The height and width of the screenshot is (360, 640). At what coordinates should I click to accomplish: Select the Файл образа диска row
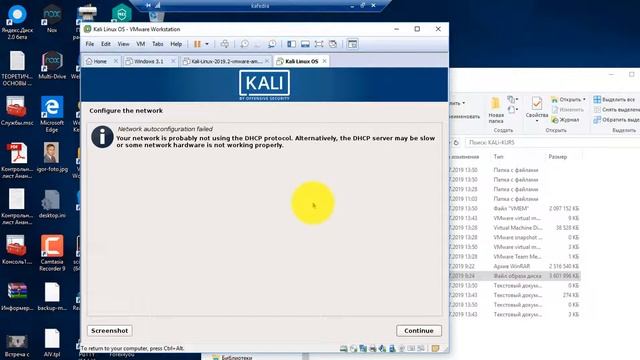pyautogui.click(x=515, y=276)
